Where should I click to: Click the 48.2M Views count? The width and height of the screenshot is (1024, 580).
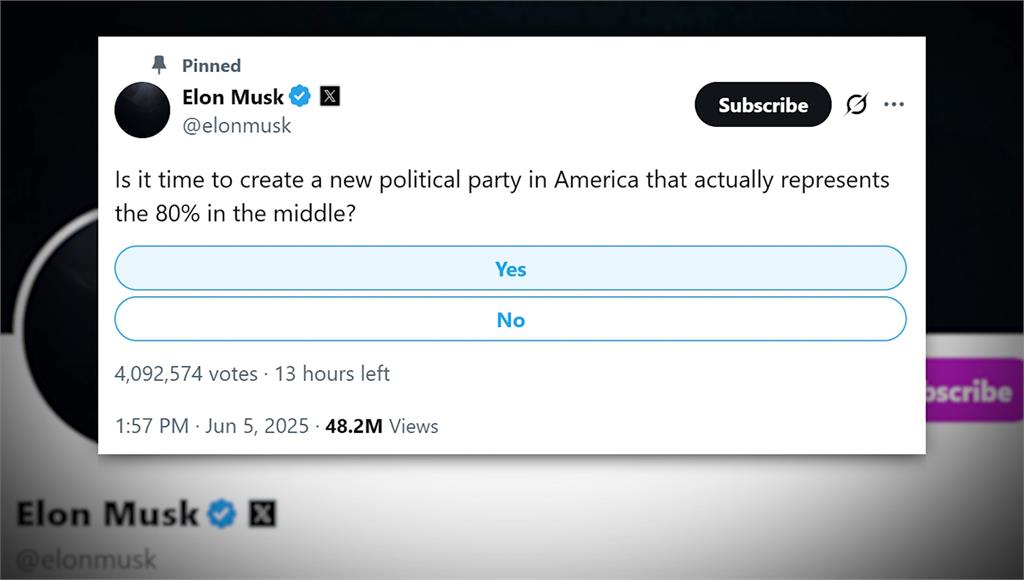[x=381, y=426]
